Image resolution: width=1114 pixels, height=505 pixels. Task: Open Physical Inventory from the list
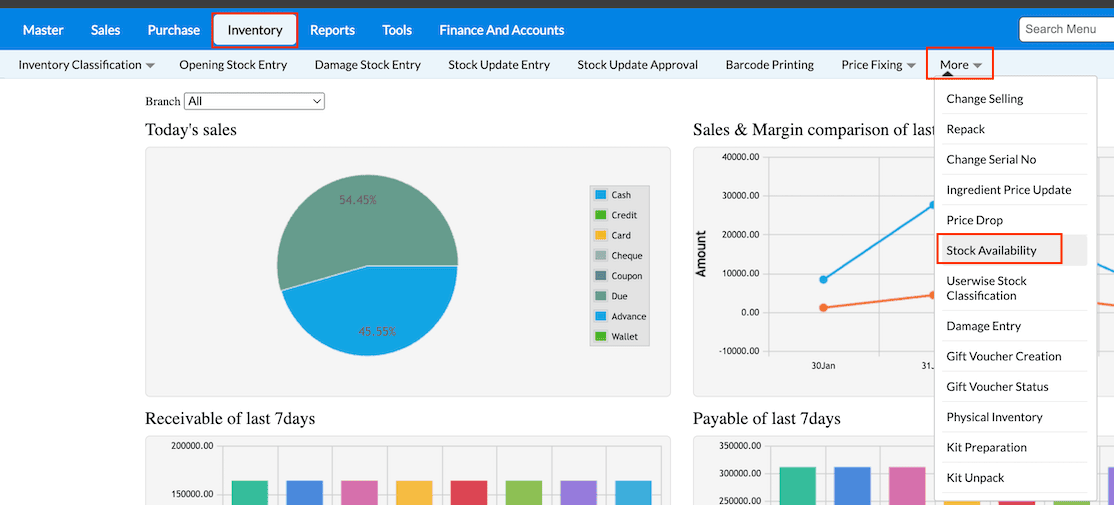pos(994,417)
